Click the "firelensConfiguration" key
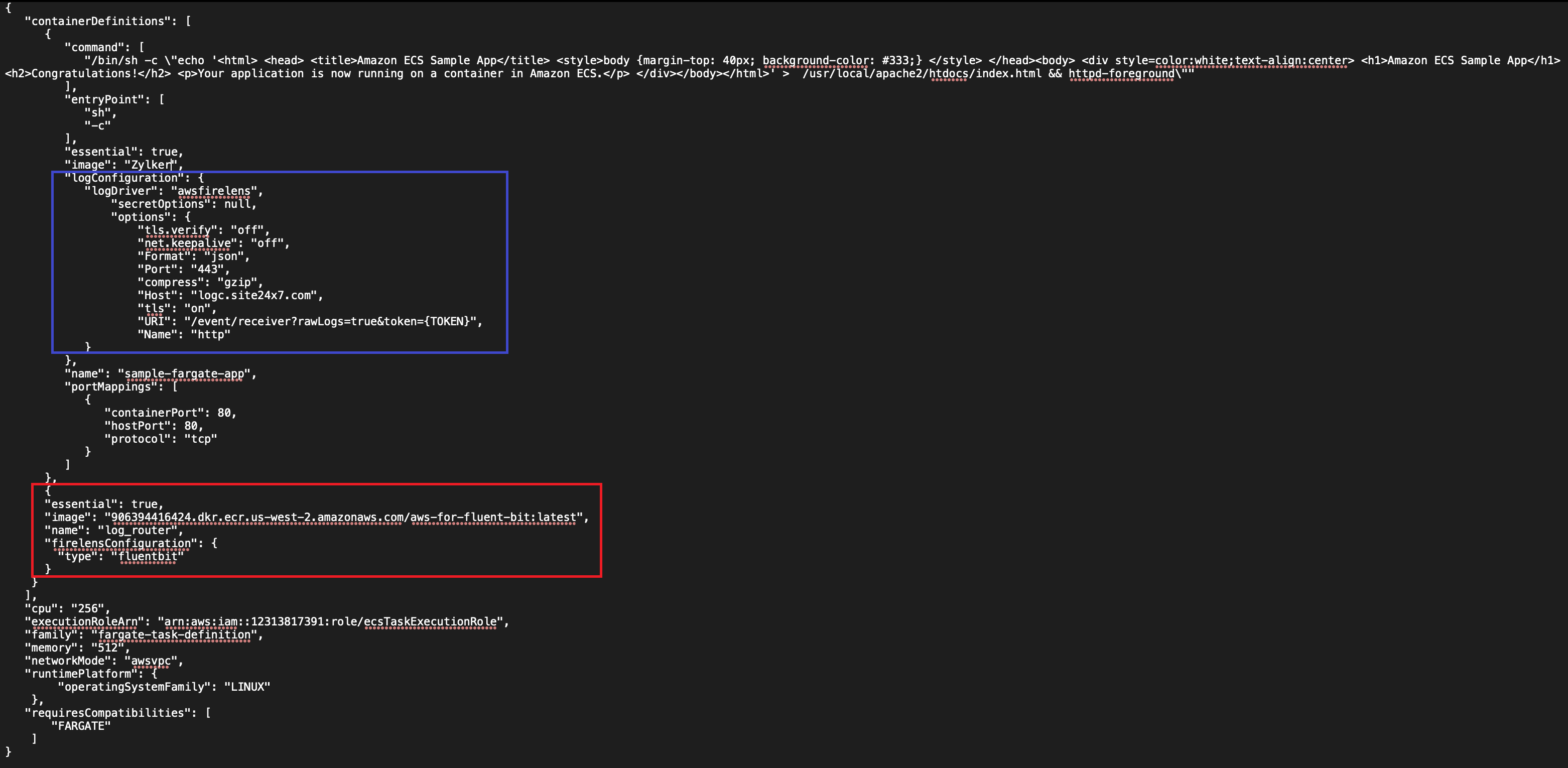The width and height of the screenshot is (1568, 768). tap(120, 543)
